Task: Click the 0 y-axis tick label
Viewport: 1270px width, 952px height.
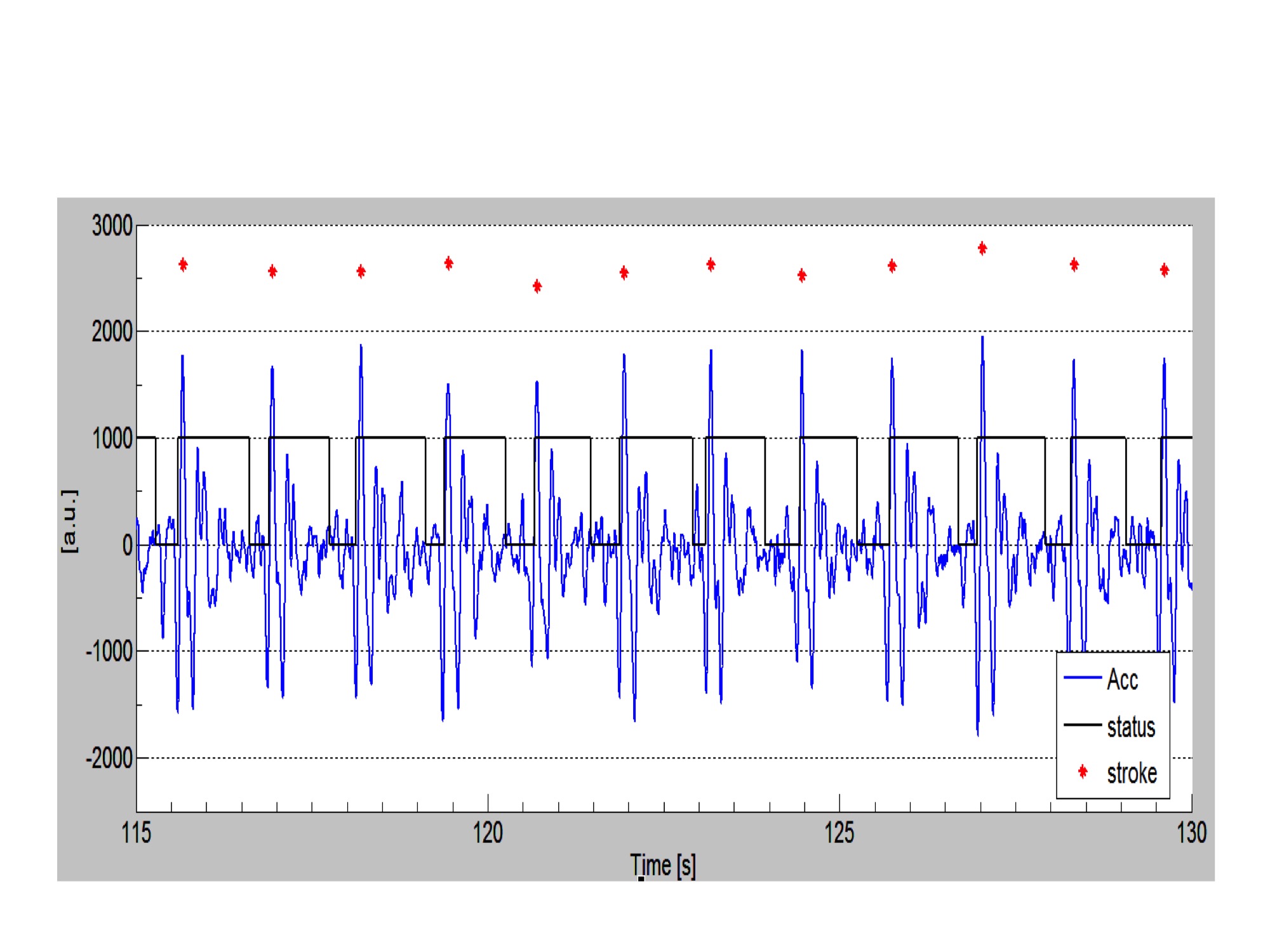Action: 127,545
